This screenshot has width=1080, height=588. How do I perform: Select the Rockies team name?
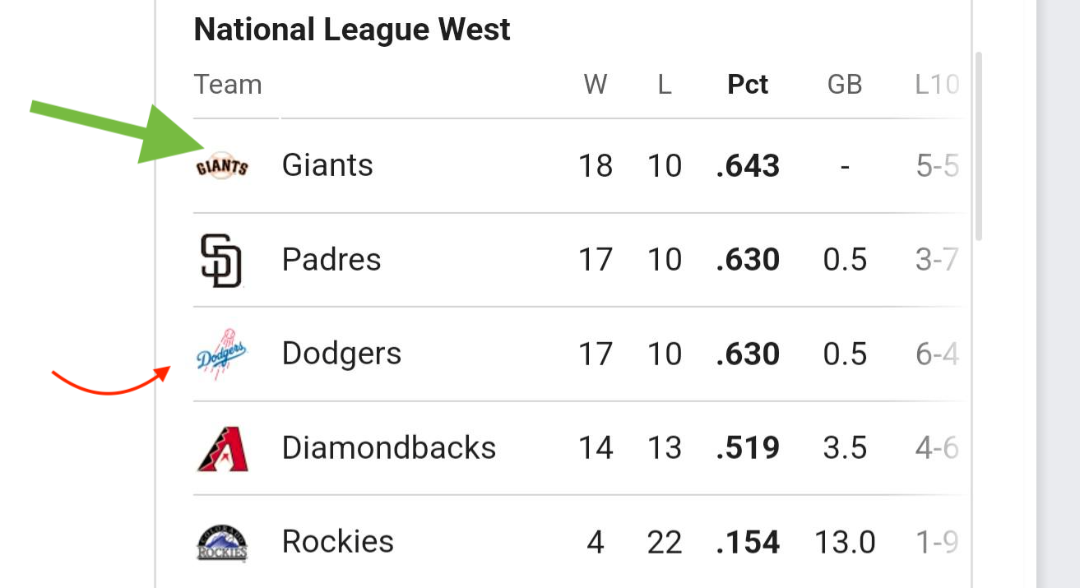[338, 542]
